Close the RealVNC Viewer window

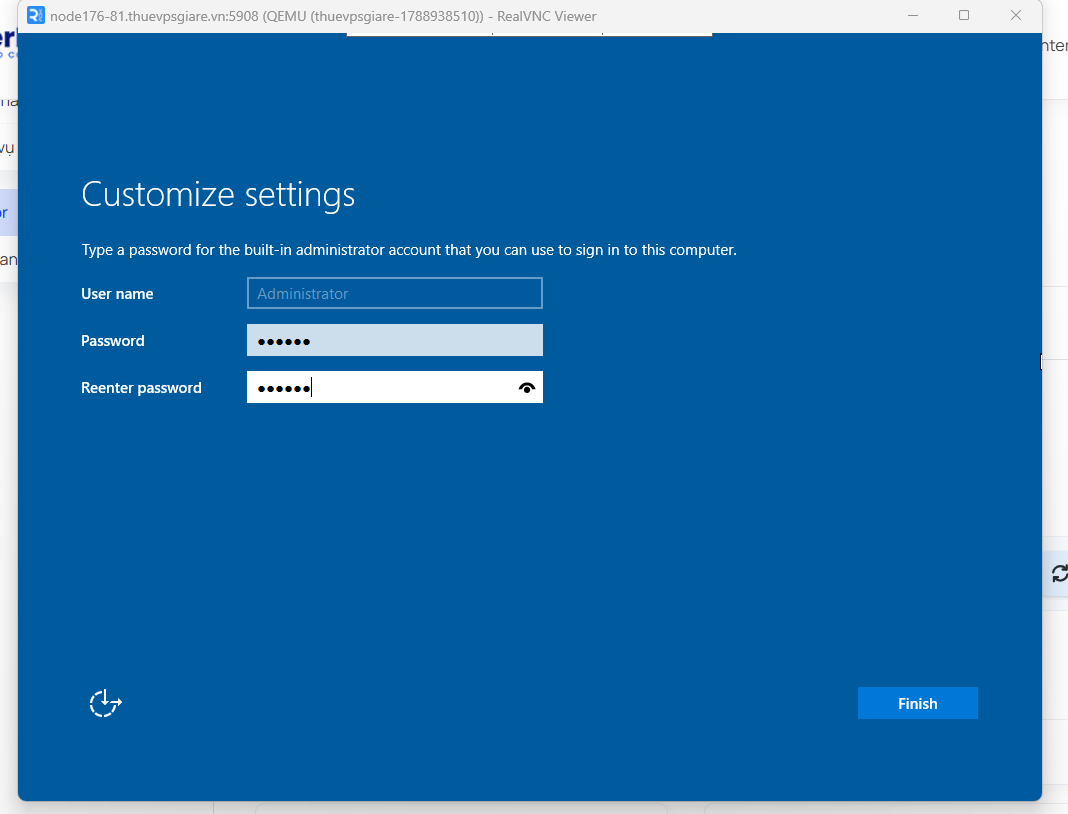[1016, 15]
